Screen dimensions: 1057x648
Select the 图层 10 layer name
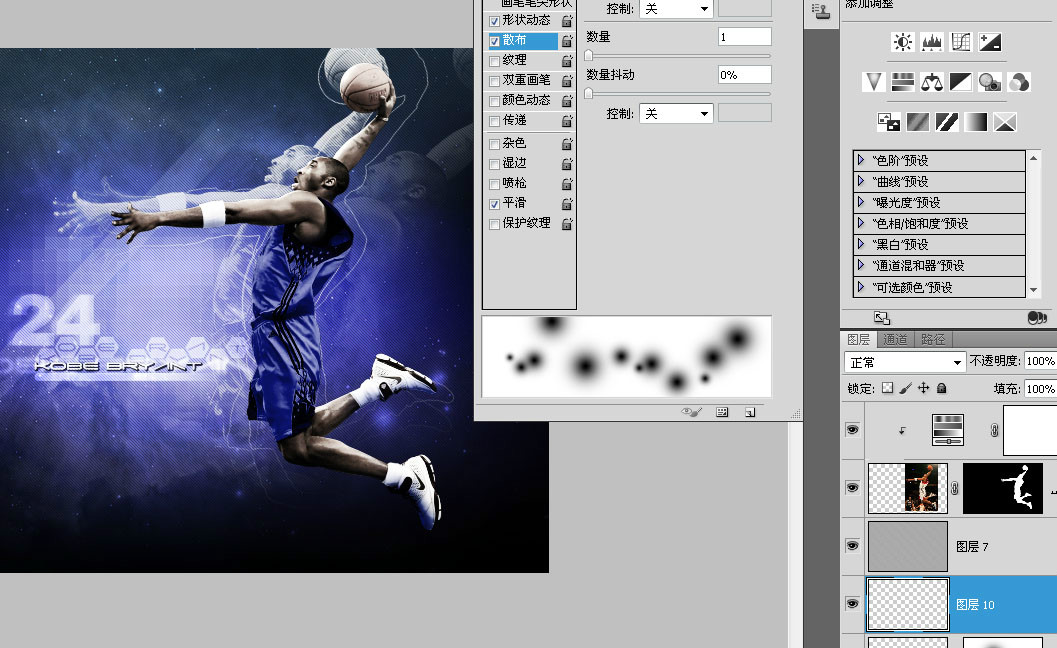coord(975,605)
